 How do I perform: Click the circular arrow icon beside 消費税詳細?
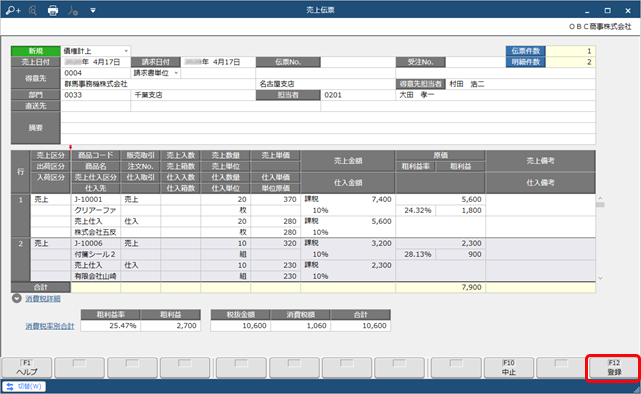[16, 298]
